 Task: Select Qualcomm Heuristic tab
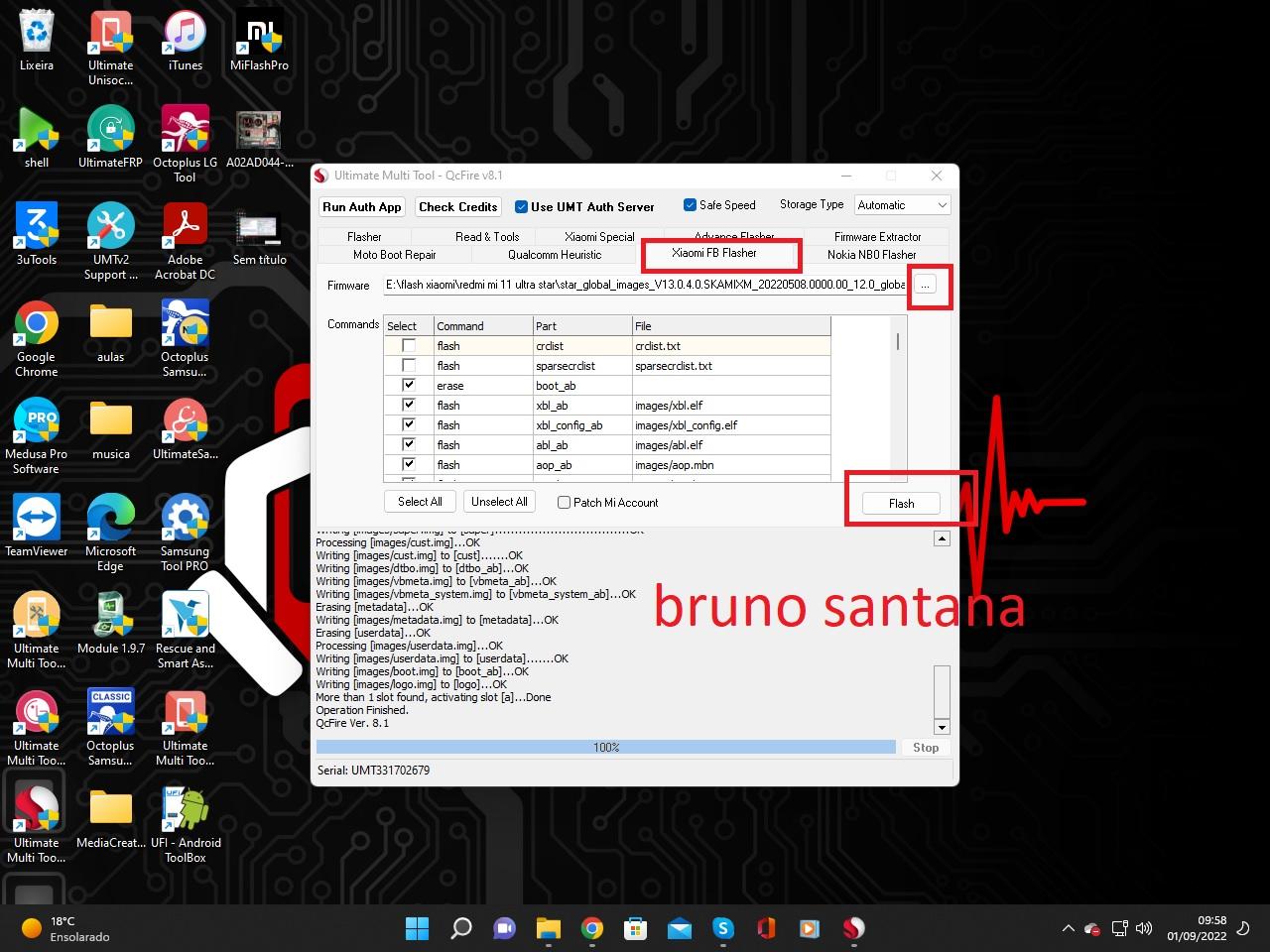click(x=555, y=255)
